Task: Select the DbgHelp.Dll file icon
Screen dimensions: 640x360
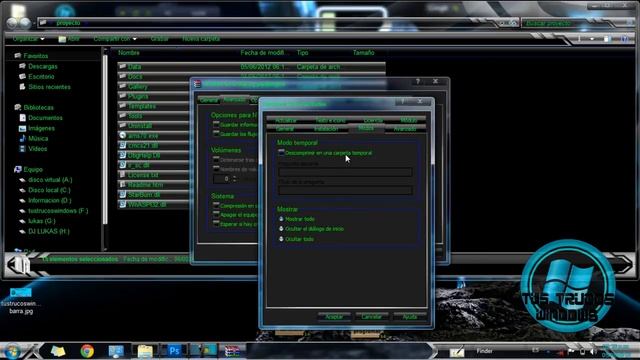Action: (122, 155)
